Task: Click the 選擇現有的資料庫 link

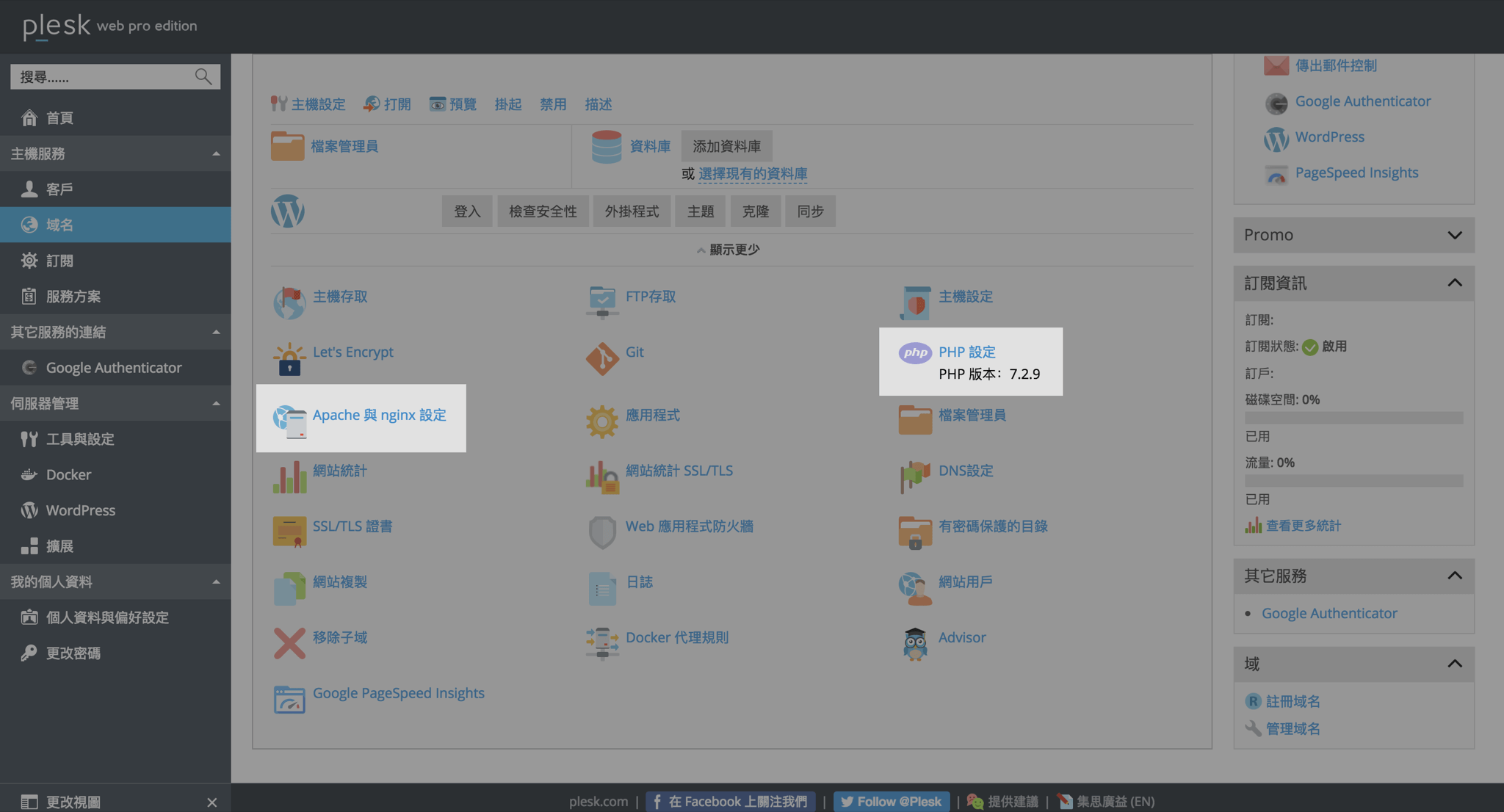Action: (752, 173)
